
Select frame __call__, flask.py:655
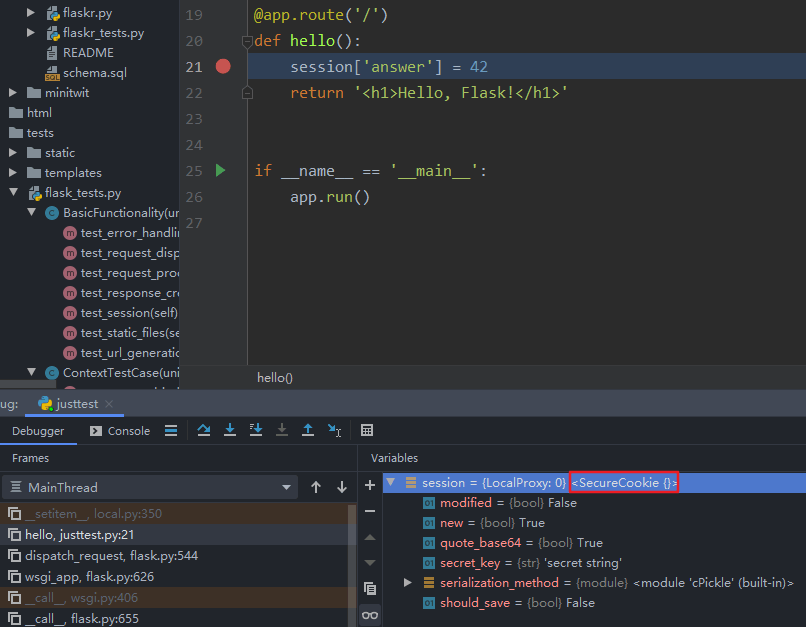(175, 618)
